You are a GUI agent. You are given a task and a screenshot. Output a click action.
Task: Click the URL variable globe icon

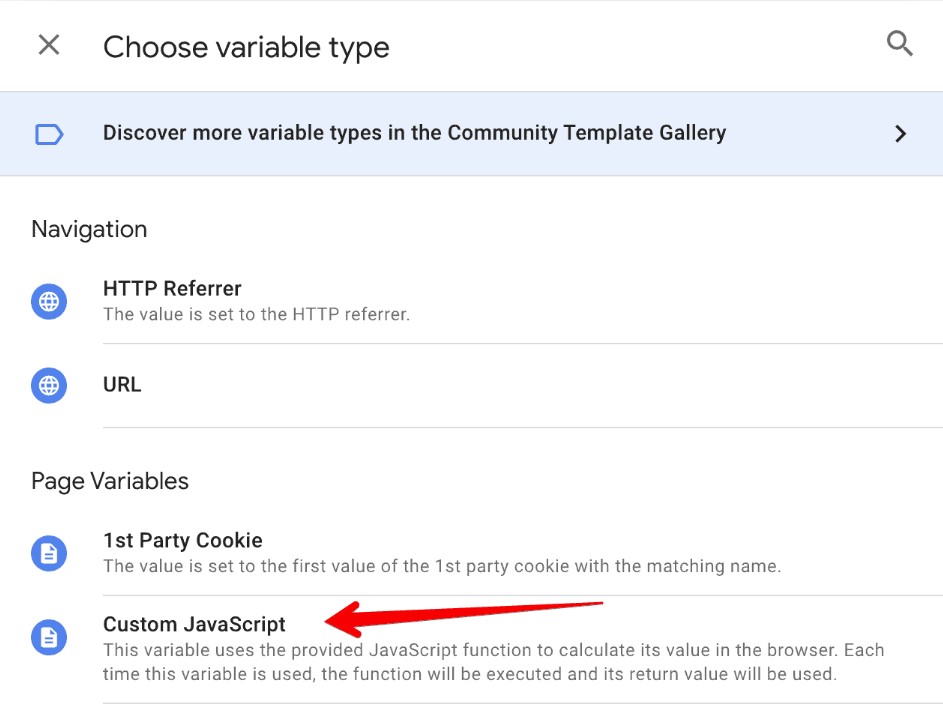(x=49, y=385)
